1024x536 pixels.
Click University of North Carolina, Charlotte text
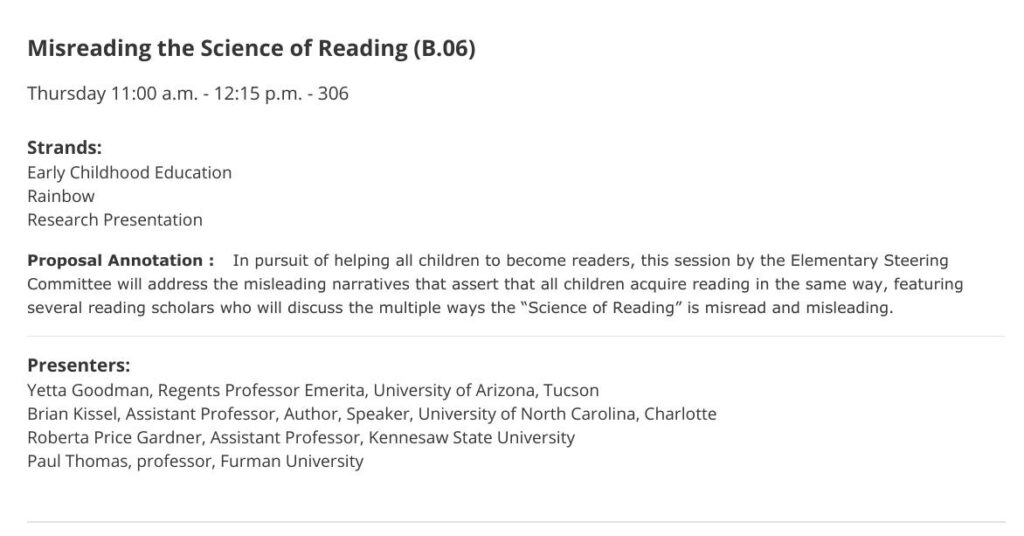tap(567, 414)
